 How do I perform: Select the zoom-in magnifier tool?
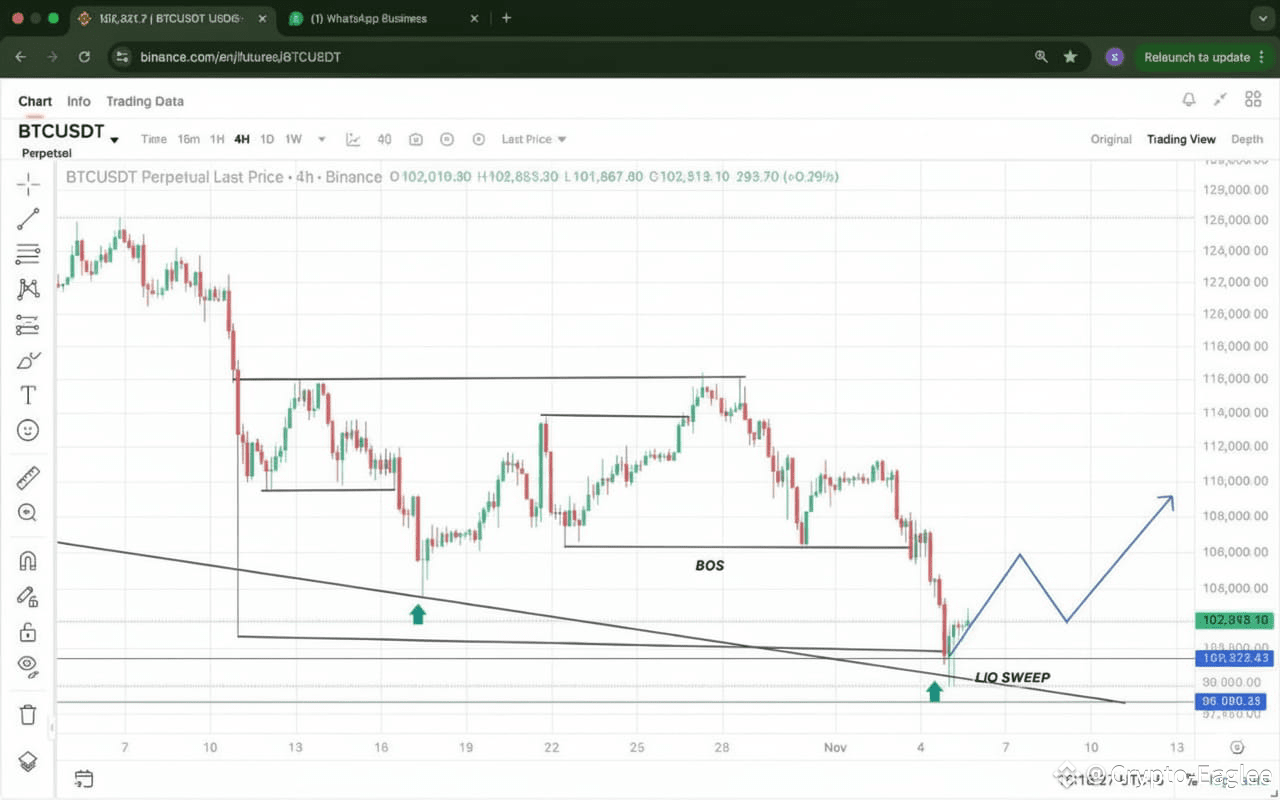[28, 513]
